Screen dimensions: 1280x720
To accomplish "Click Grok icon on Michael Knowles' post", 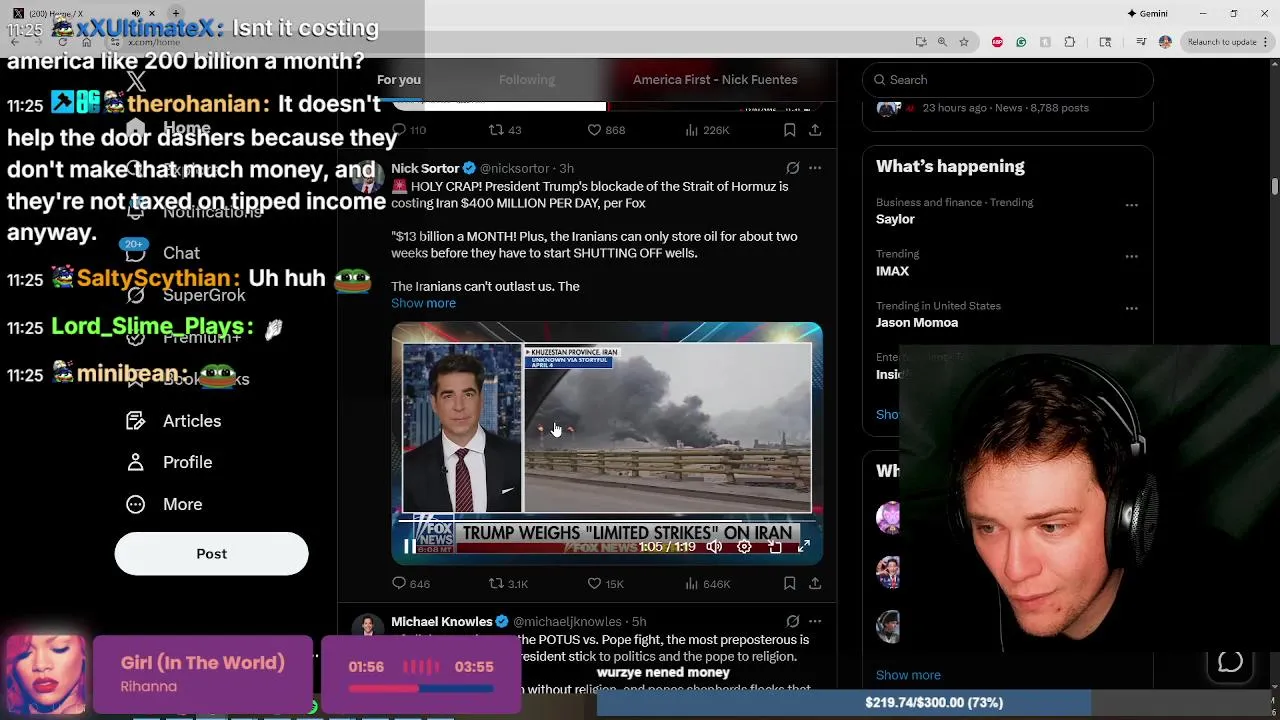I will pyautogui.click(x=792, y=621).
